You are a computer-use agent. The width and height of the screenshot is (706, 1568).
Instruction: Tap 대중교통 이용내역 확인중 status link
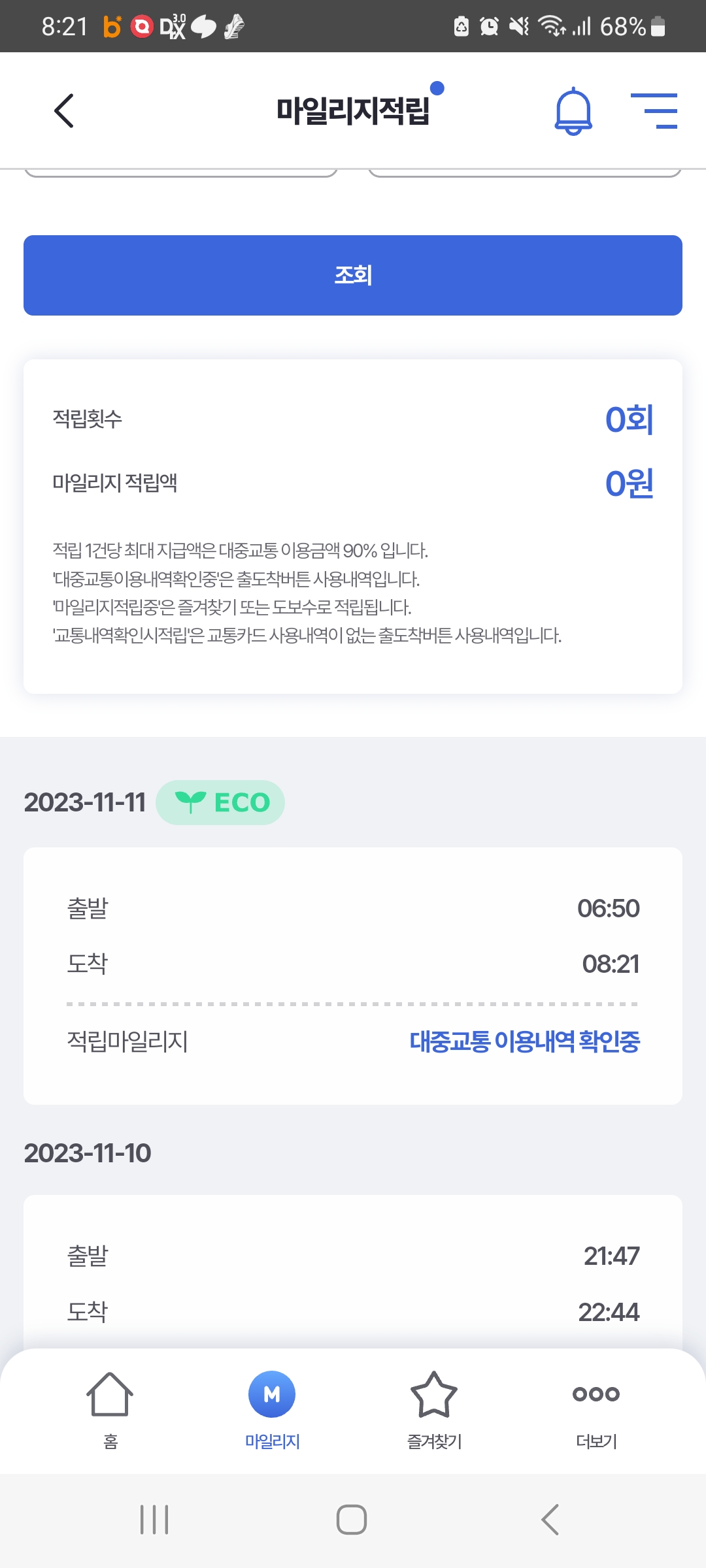(x=524, y=1041)
